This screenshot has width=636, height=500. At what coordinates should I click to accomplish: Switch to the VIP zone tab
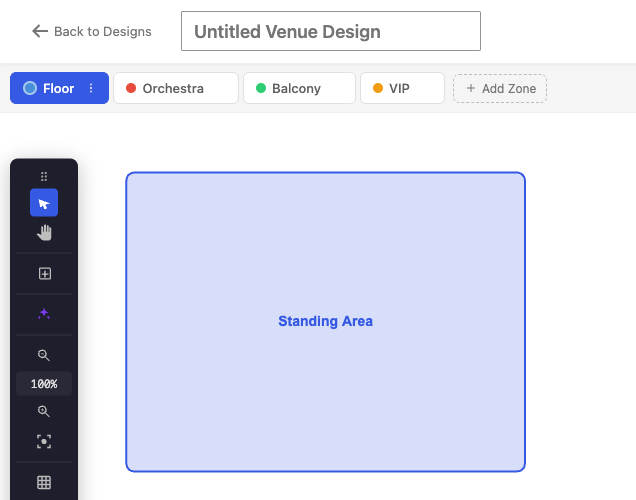[x=402, y=88]
